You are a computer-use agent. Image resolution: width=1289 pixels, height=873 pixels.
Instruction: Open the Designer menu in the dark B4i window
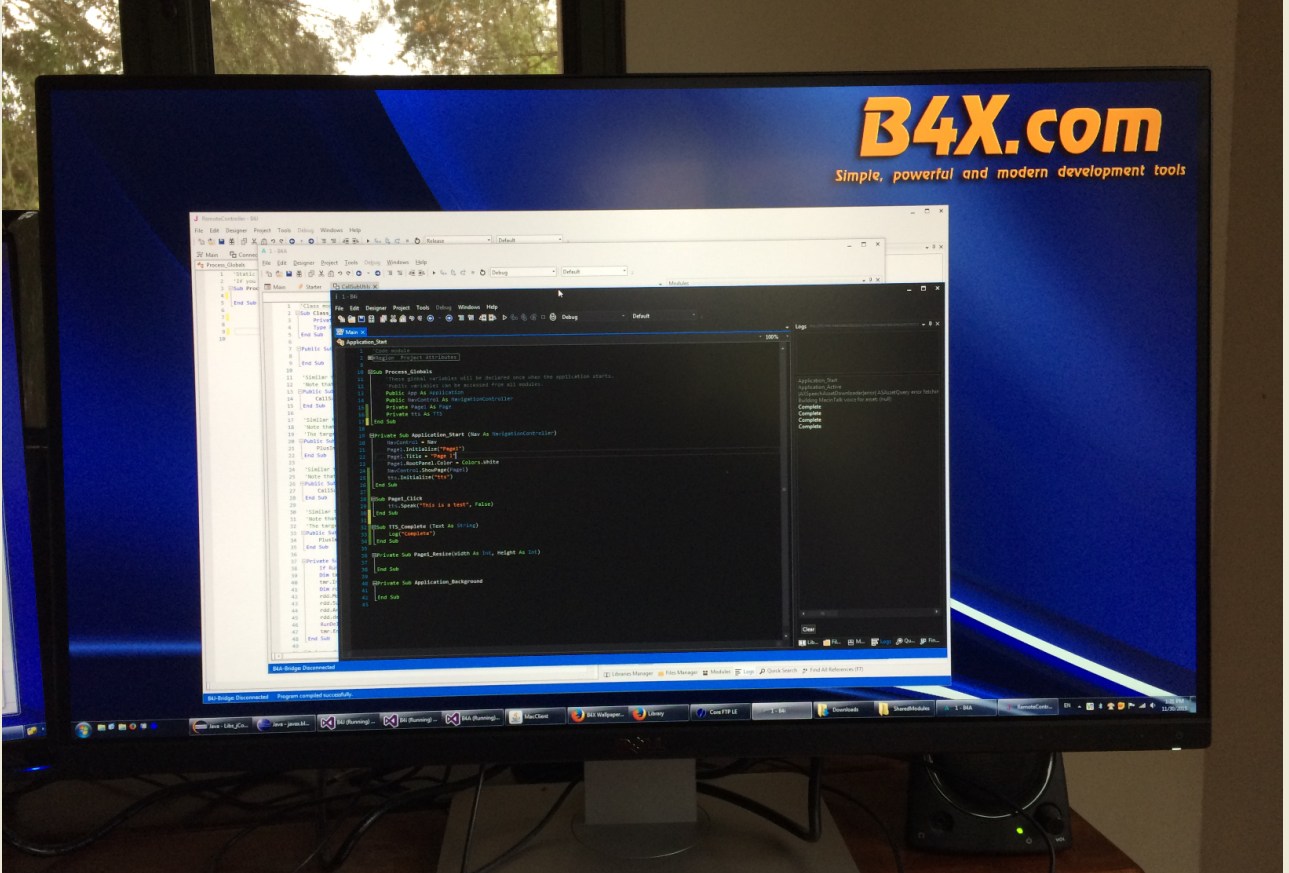pos(375,307)
